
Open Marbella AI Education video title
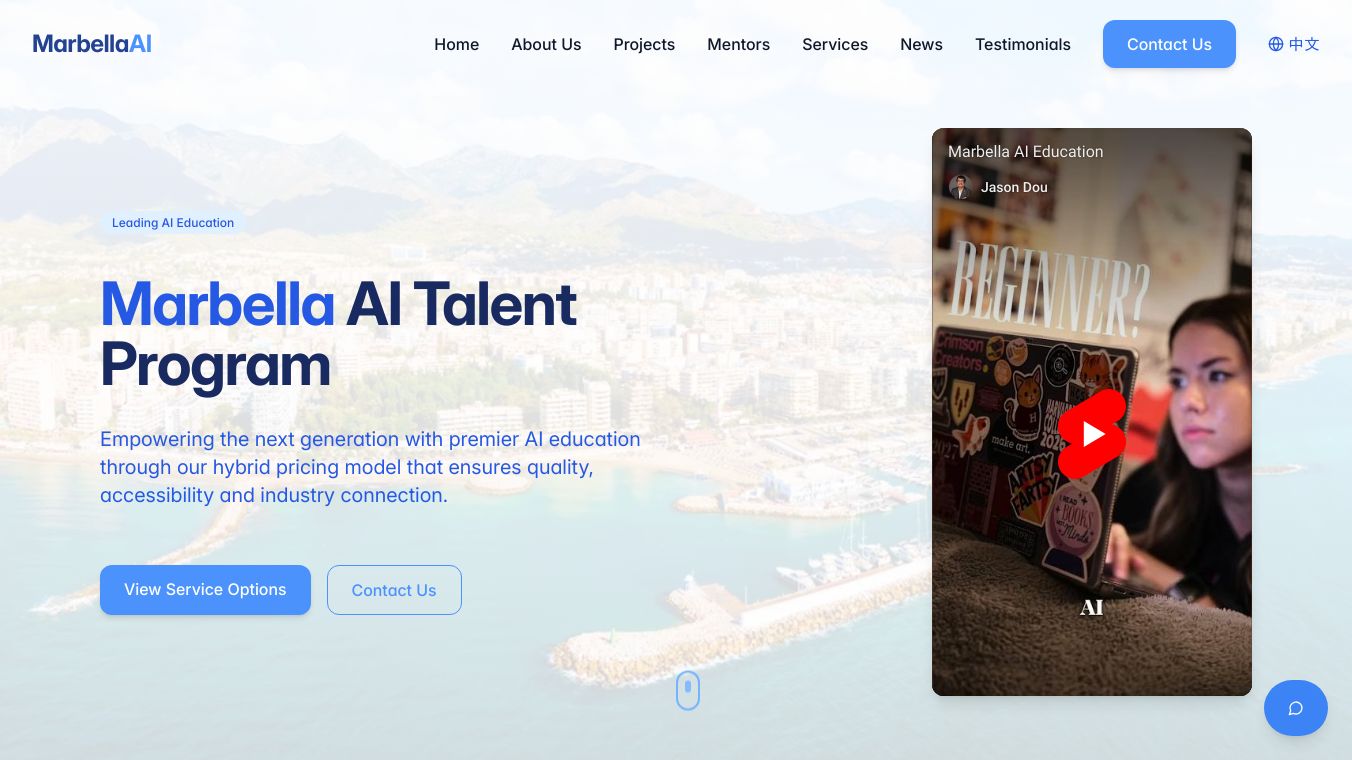click(1025, 151)
